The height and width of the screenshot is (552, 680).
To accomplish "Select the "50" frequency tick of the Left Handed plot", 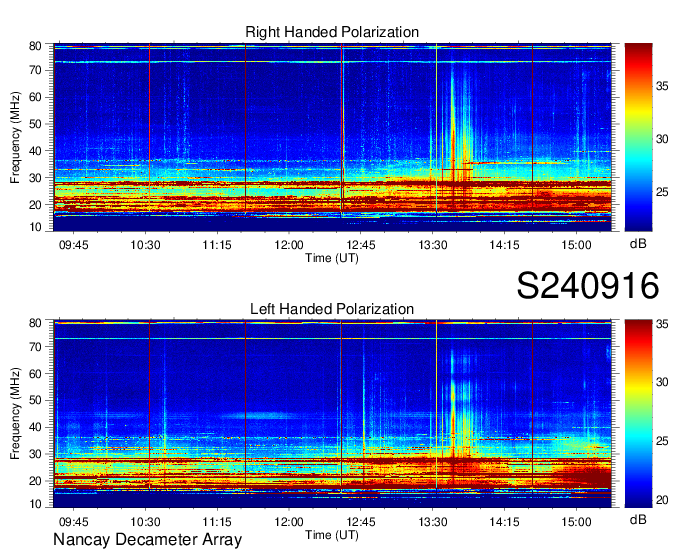I will tap(35, 400).
